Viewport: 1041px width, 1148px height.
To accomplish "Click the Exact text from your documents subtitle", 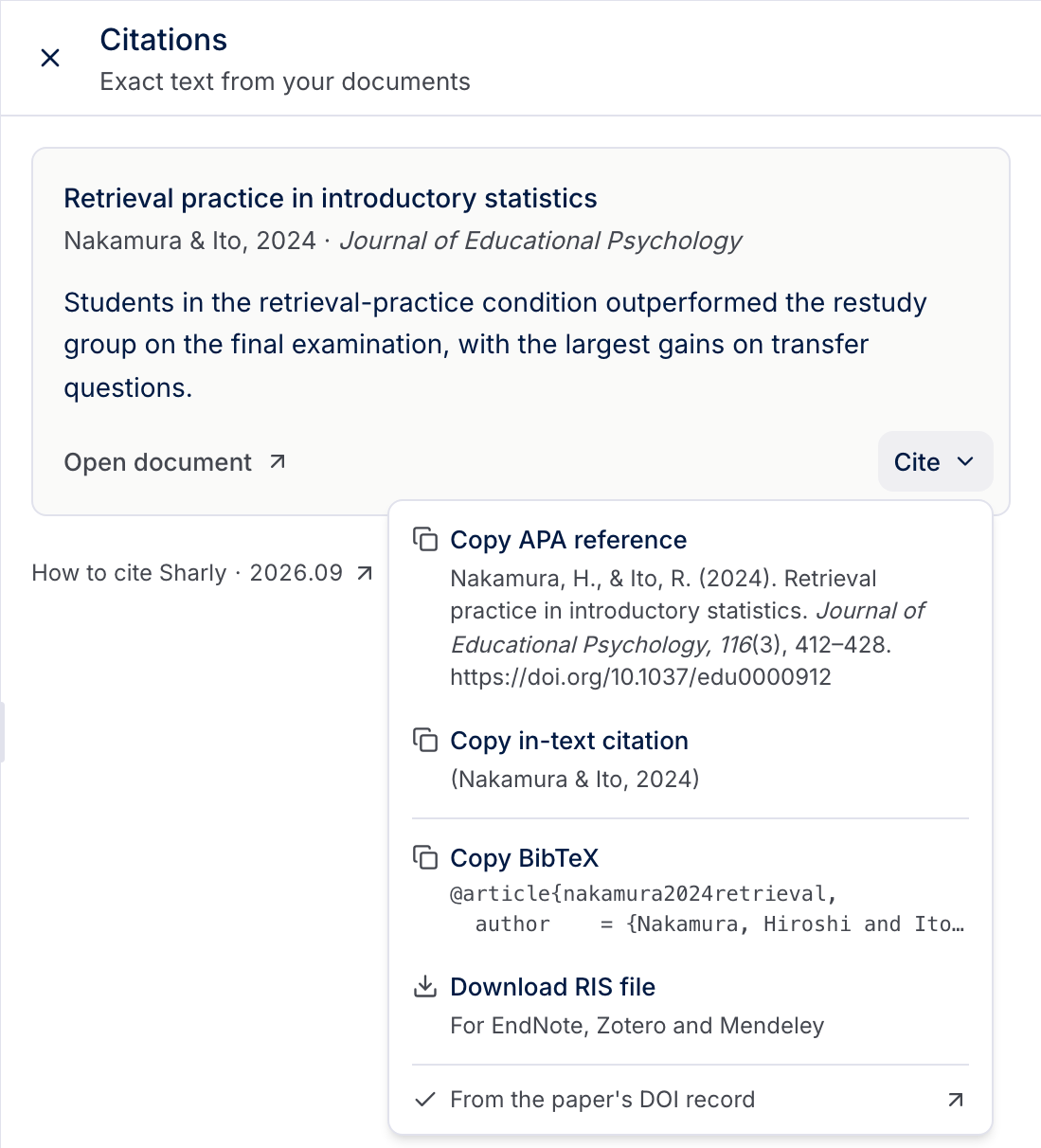I will pos(285,81).
